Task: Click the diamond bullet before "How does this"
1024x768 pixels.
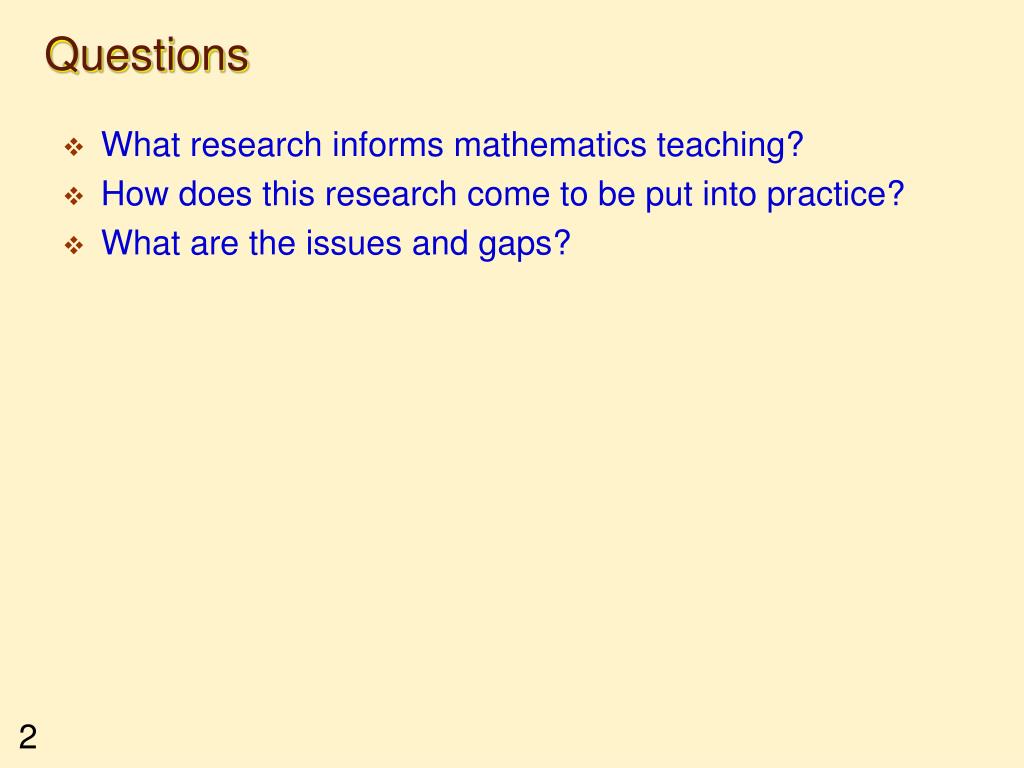Action: [x=74, y=196]
